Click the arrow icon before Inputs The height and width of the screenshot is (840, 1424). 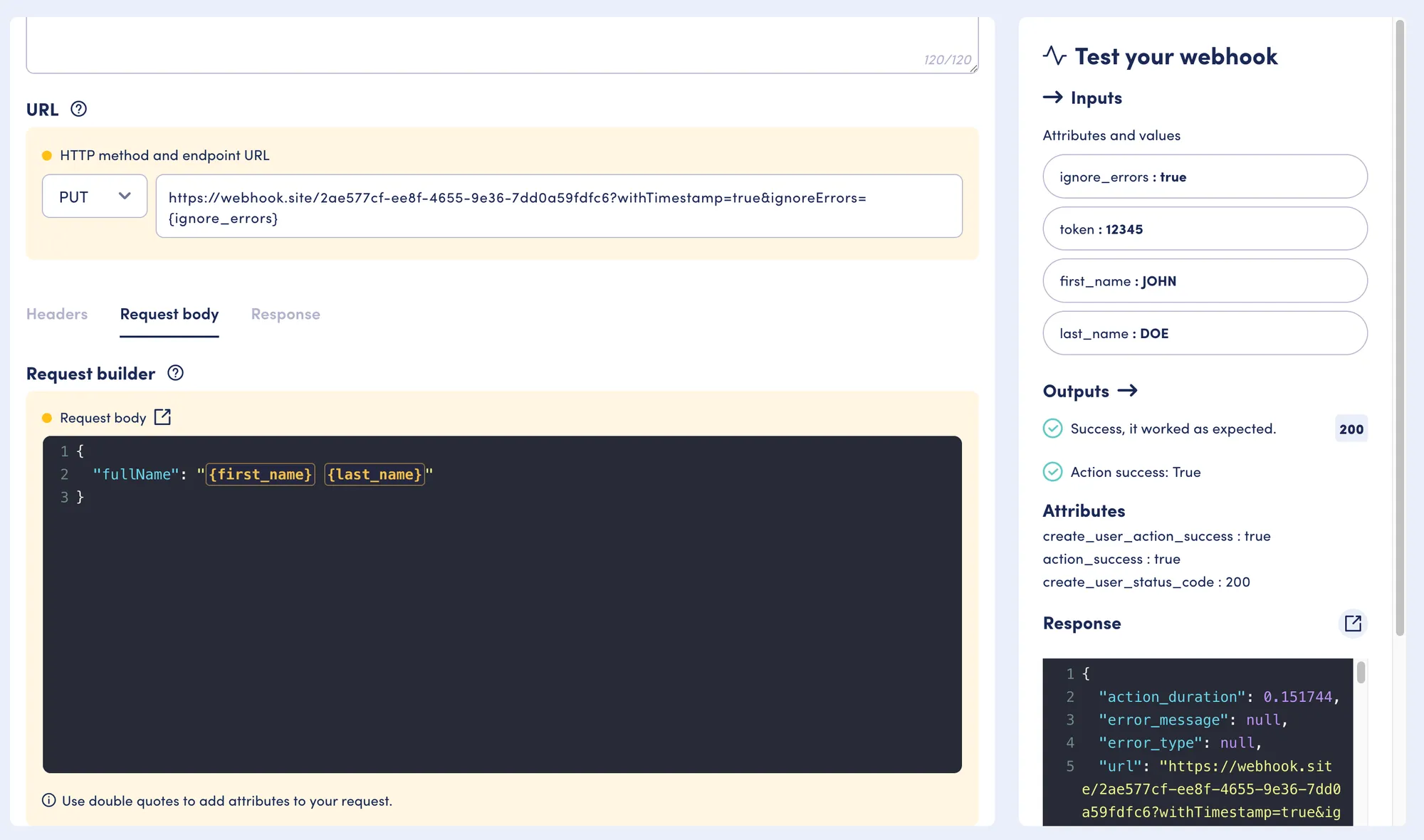tap(1053, 98)
